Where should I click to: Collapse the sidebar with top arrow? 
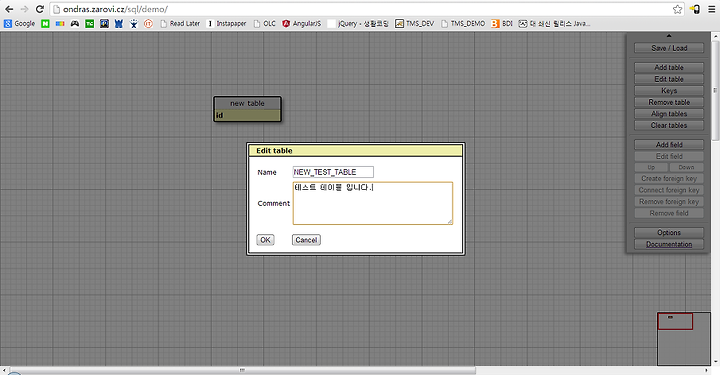pyautogui.click(x=669, y=36)
